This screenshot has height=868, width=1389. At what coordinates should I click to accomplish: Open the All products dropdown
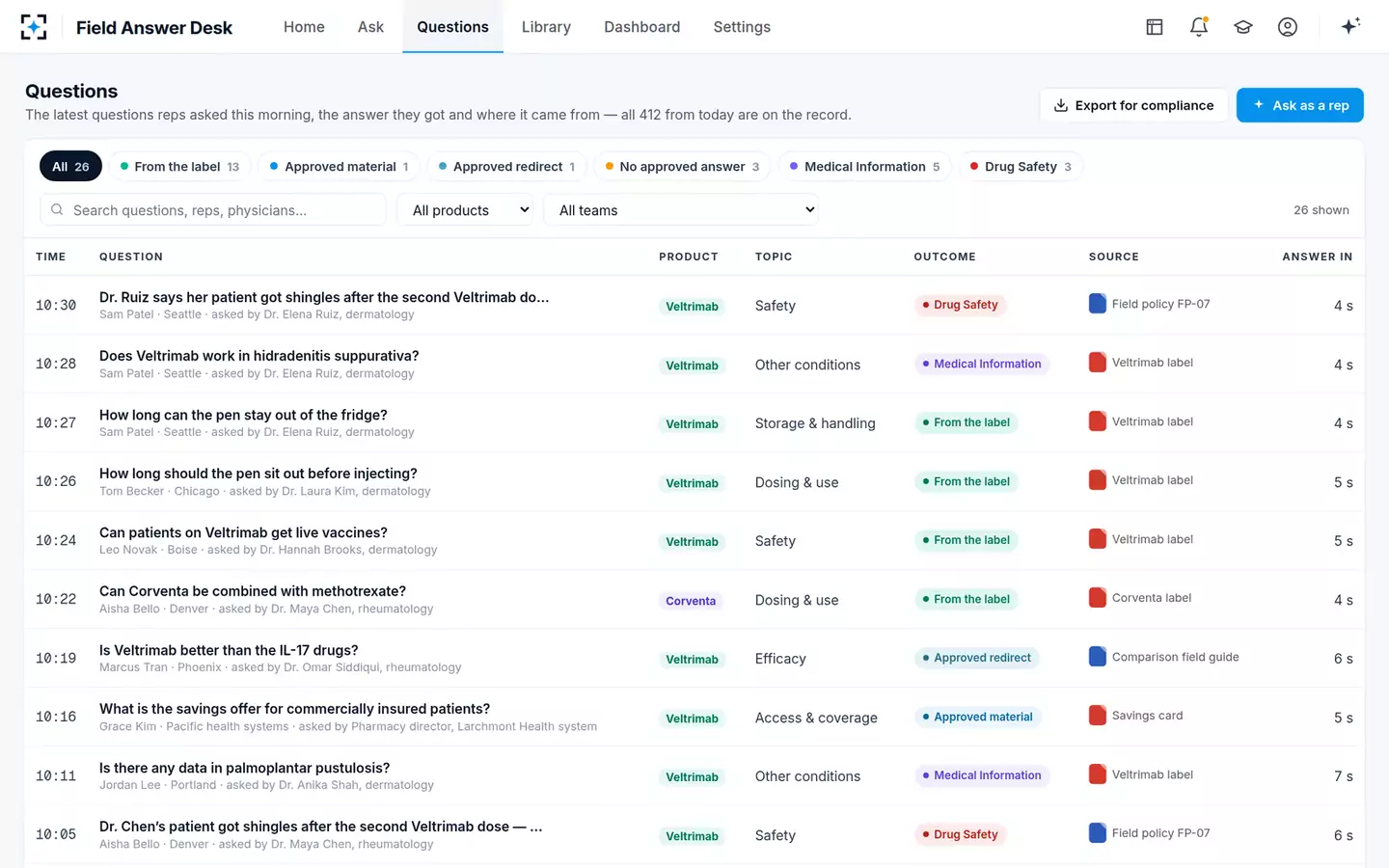click(x=465, y=209)
